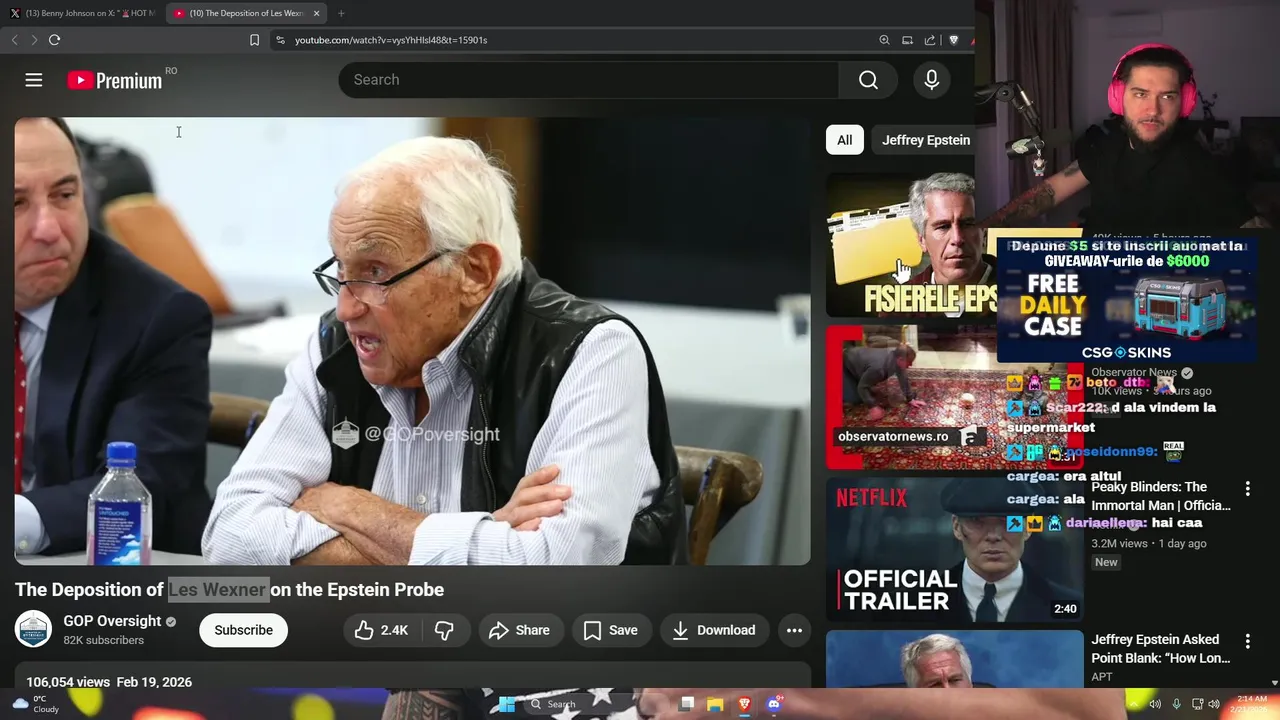The width and height of the screenshot is (1280, 720).
Task: Open Brave browser taskbar icon
Action: pos(744,704)
